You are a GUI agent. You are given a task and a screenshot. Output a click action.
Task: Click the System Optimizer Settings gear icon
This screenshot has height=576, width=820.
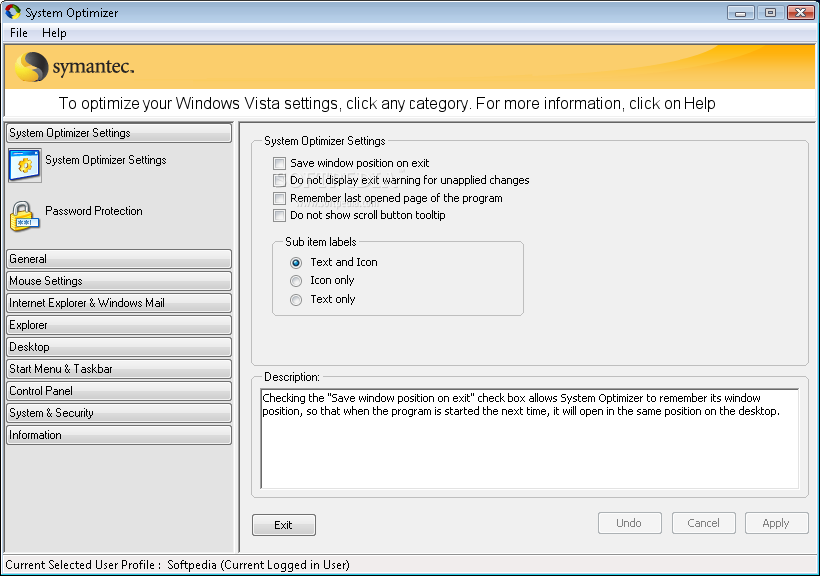click(x=25, y=165)
